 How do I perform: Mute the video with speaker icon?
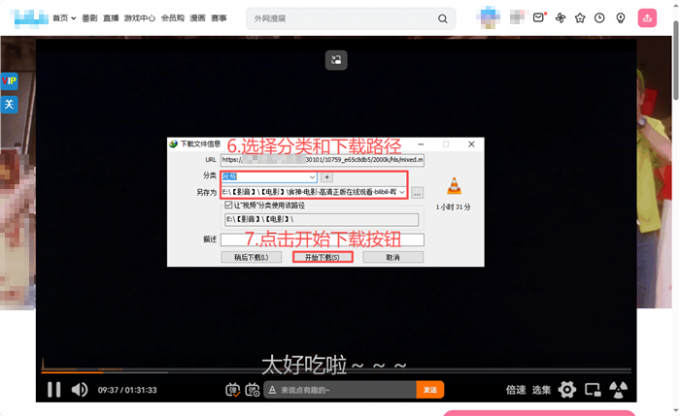tap(79, 390)
